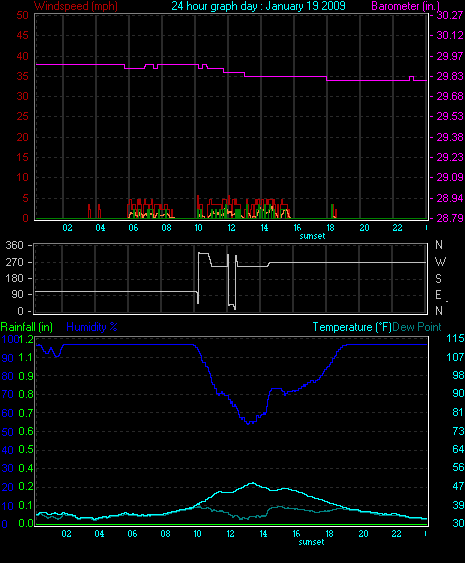The height and width of the screenshot is (563, 465).
Task: Click sunset marker under temperature graph
Action: [x=311, y=542]
